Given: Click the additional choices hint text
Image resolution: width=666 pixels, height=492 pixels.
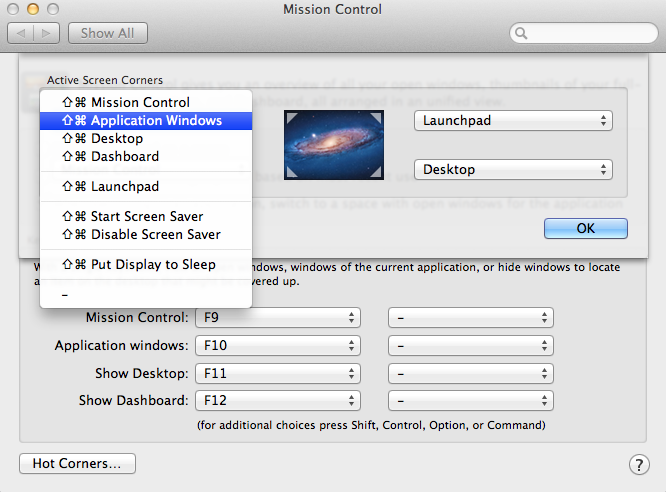Looking at the screenshot, I should coord(371,425).
